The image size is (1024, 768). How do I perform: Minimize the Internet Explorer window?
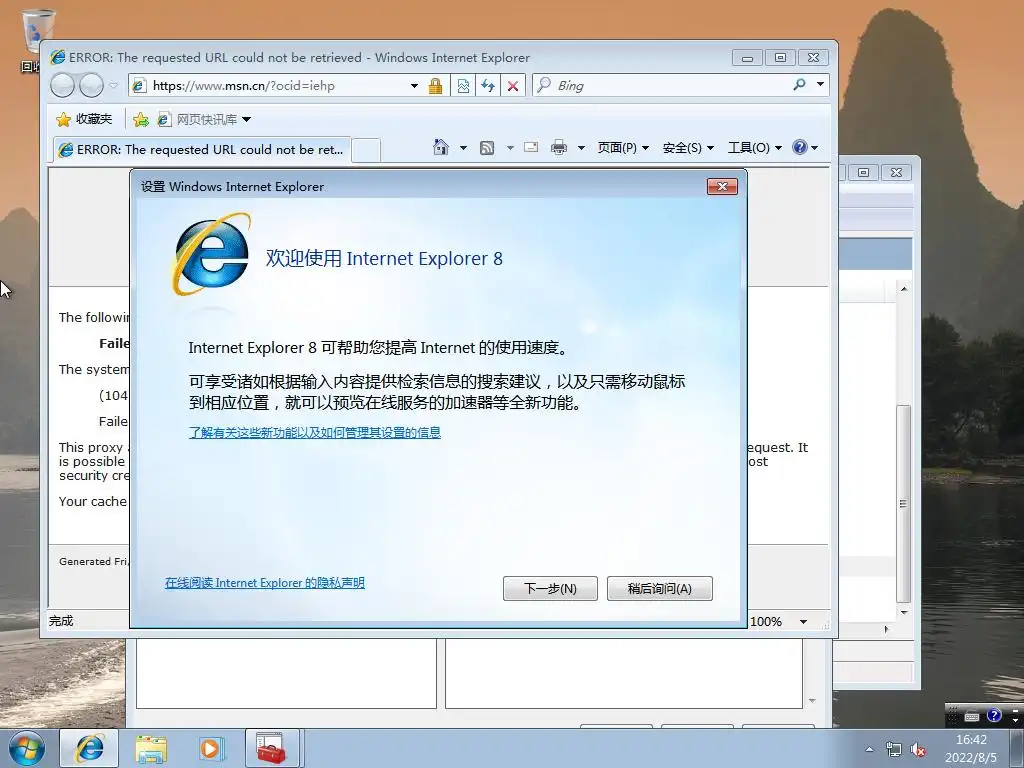[x=747, y=57]
